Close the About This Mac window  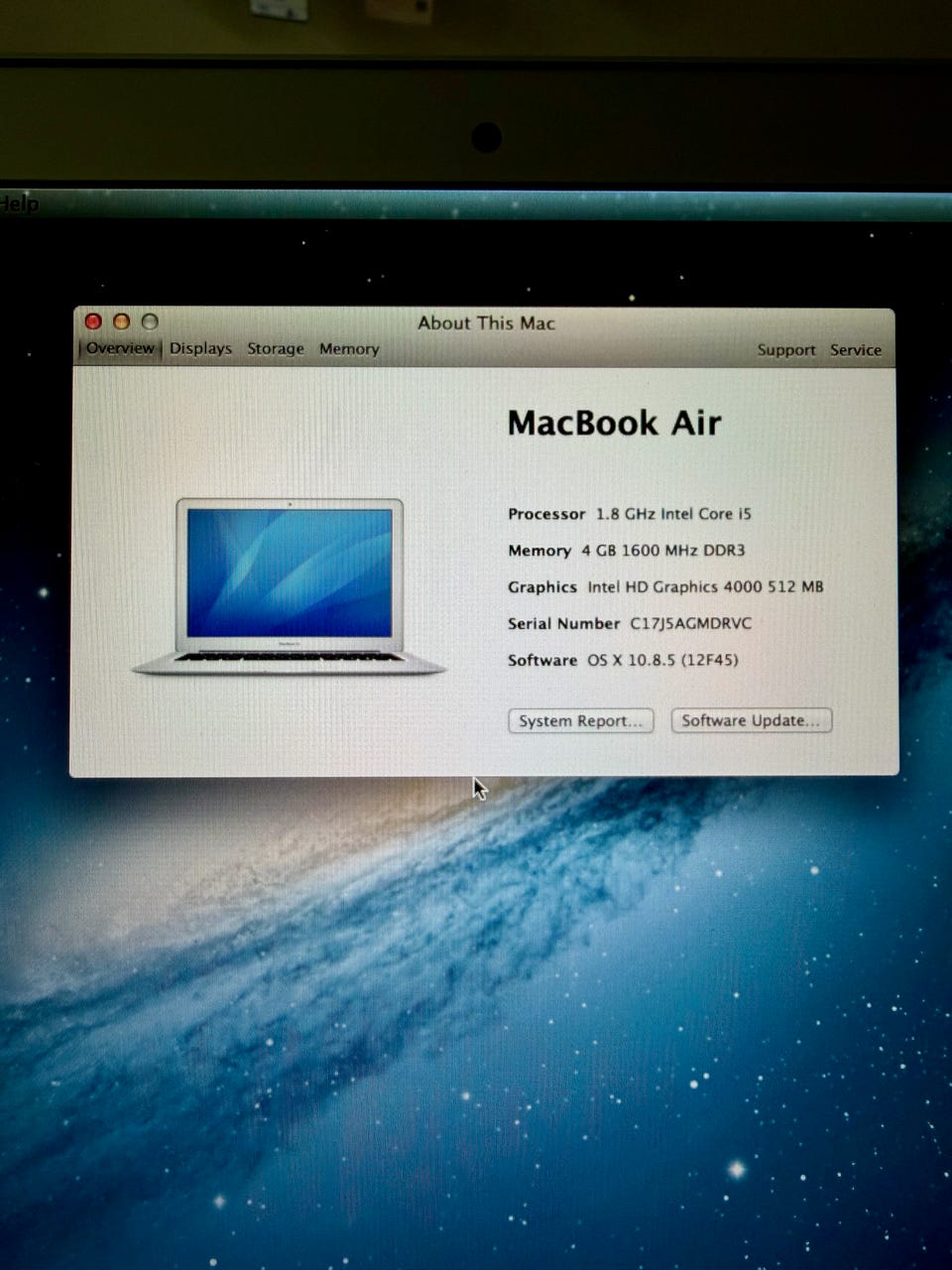pyautogui.click(x=93, y=321)
